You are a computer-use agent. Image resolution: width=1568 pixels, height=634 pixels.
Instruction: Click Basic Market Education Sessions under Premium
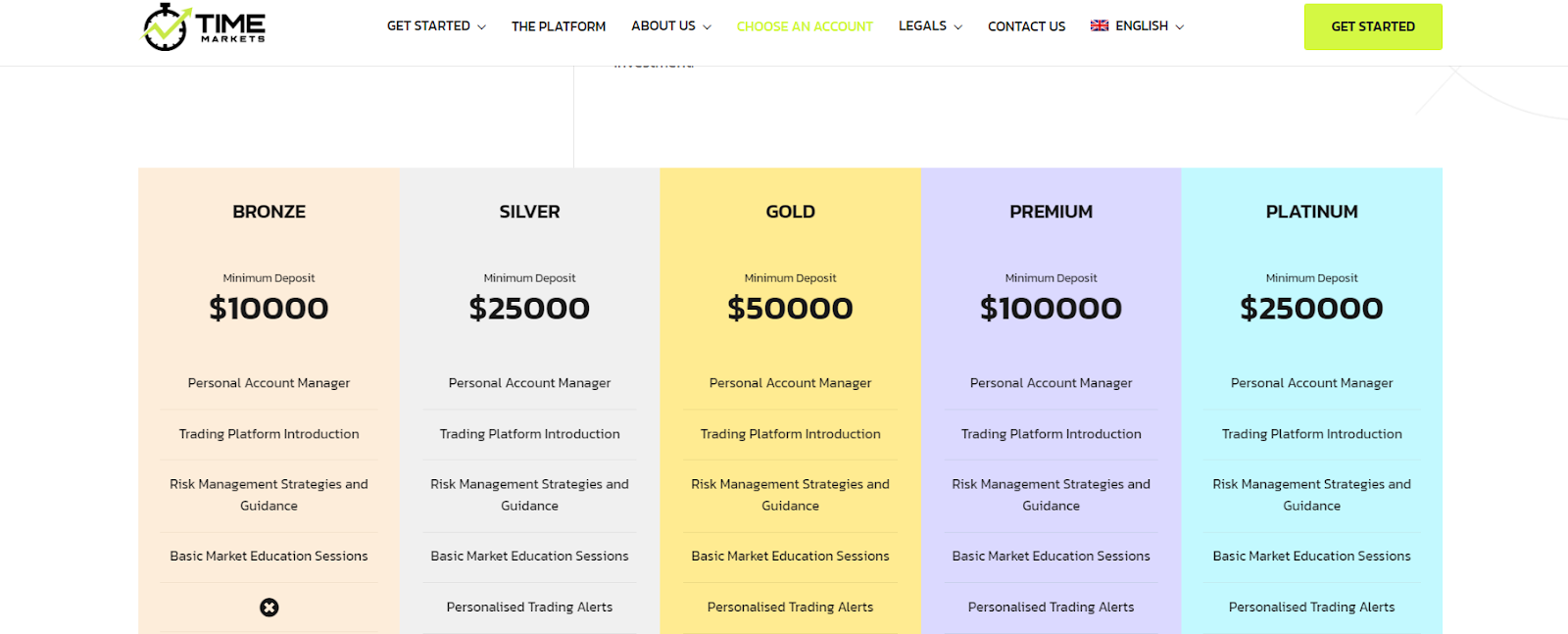(1052, 557)
